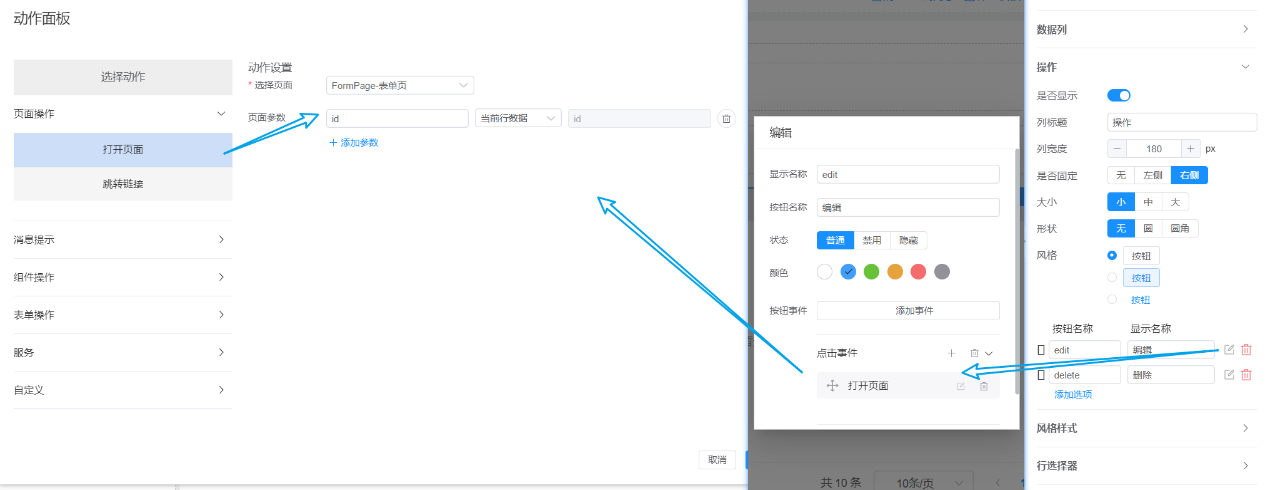The image size is (1268, 490).
Task: Select the second 风格 radio option
Action: point(1112,277)
